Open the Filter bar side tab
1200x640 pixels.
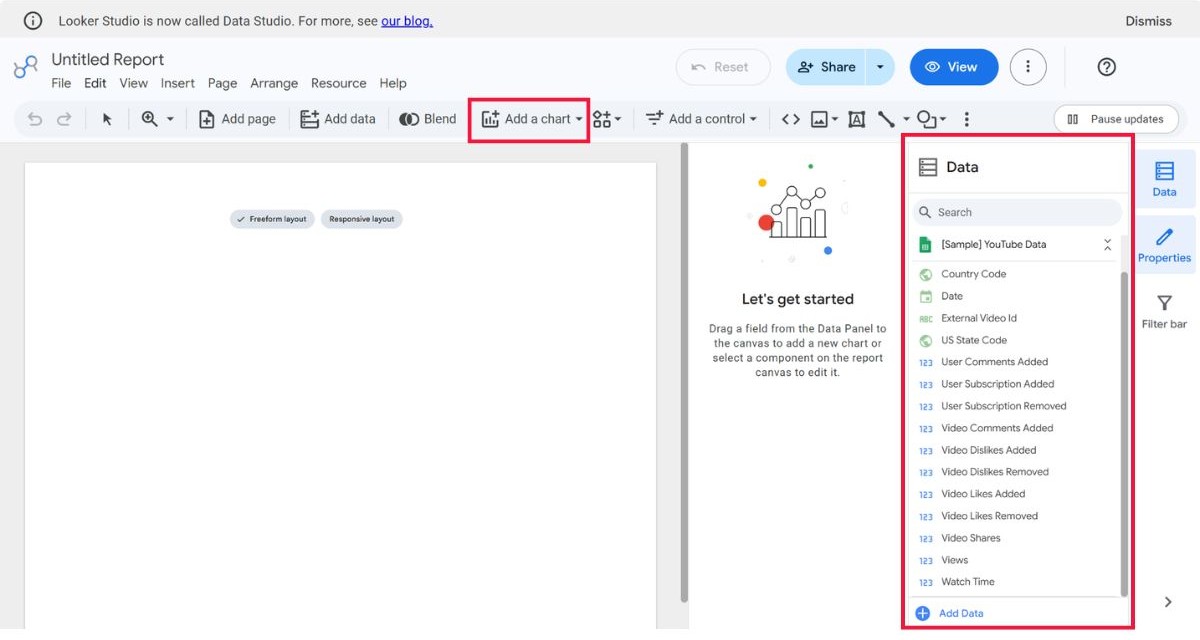tap(1164, 311)
